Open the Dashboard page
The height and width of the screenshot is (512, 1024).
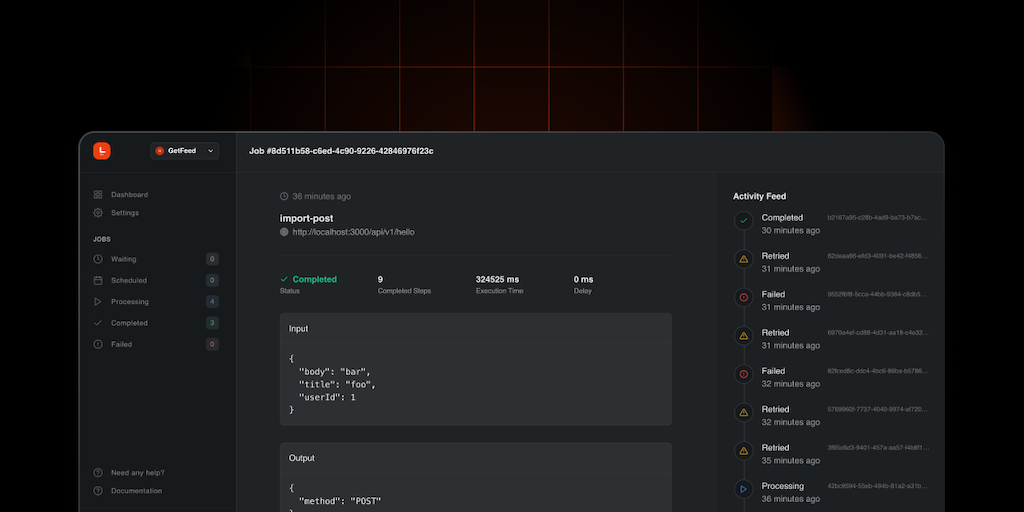click(x=129, y=195)
